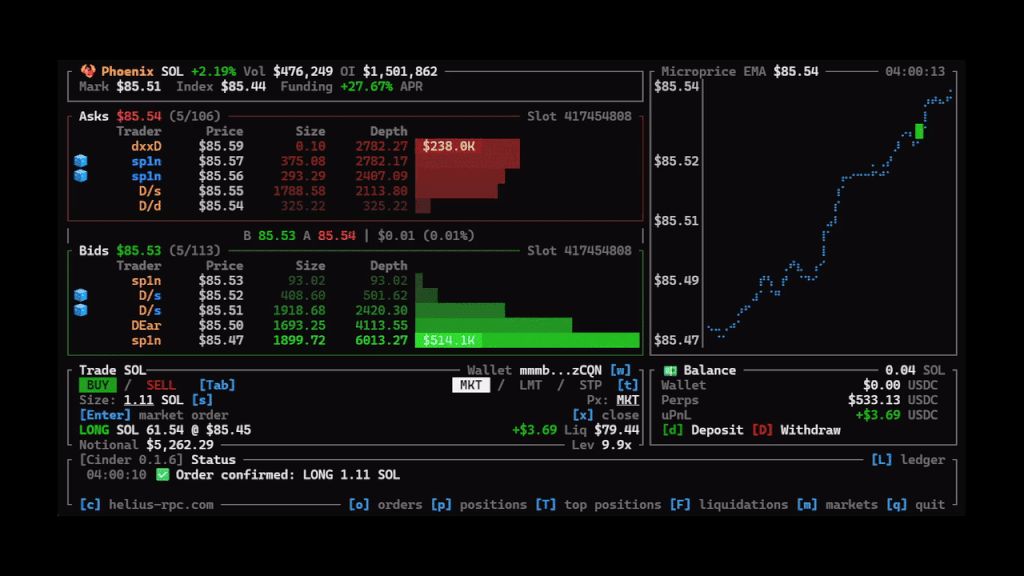This screenshot has width=1024, height=576.
Task: Click the red $238.0K depth bar
Action: [x=468, y=146]
